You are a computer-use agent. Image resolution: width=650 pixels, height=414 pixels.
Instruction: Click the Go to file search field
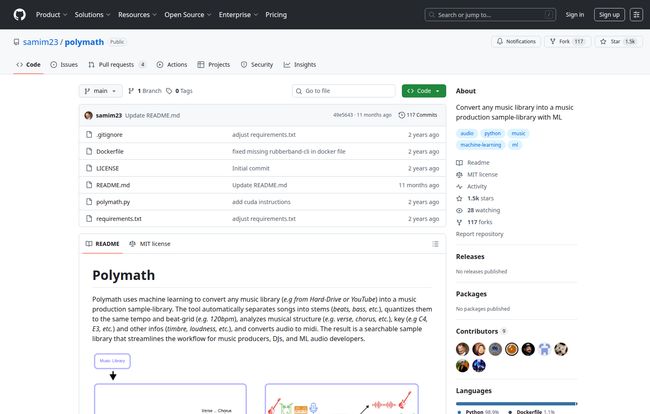pyautogui.click(x=343, y=91)
